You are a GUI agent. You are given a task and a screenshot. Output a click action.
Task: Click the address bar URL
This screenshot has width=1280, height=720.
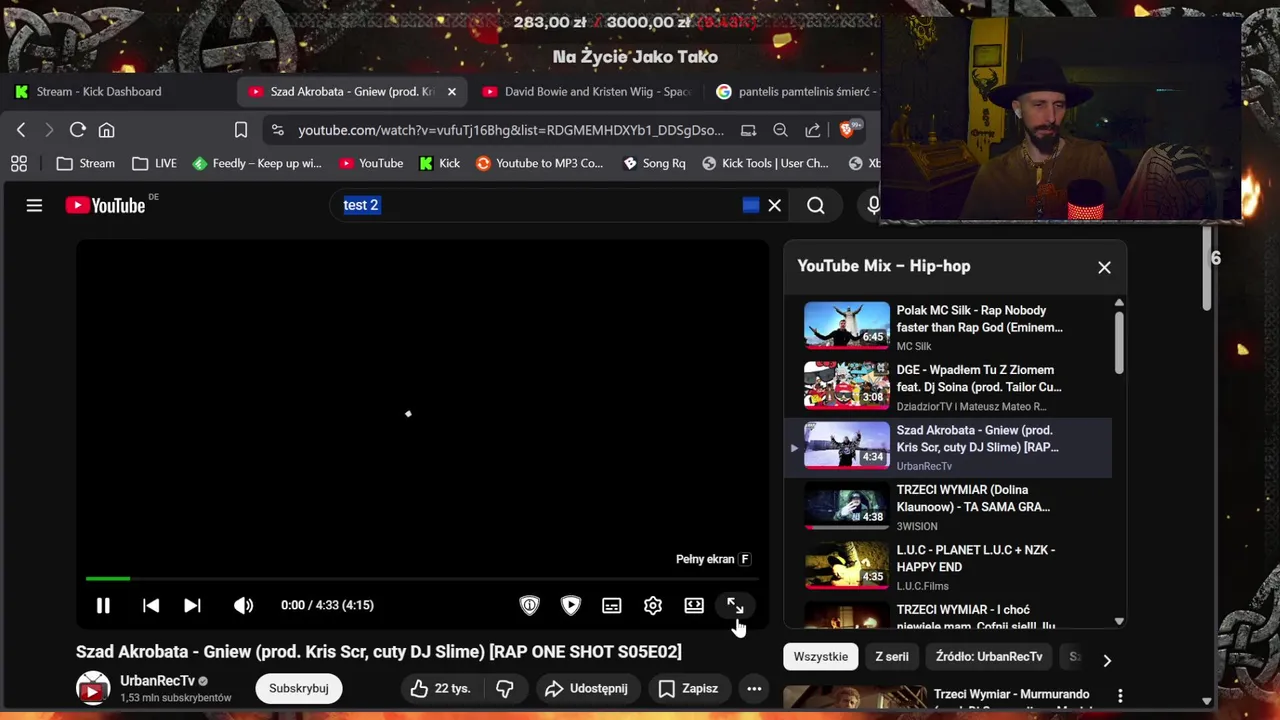(x=511, y=130)
